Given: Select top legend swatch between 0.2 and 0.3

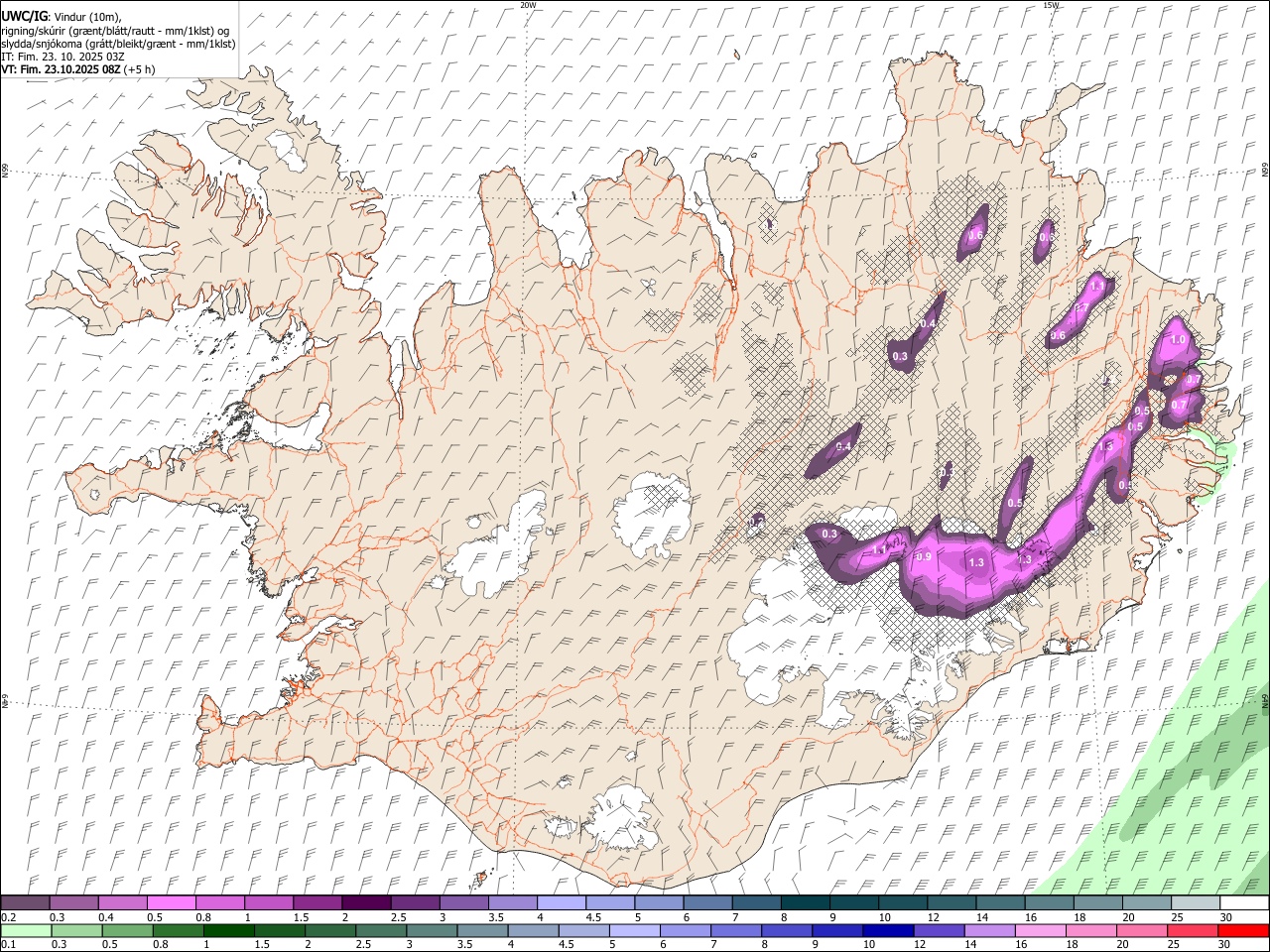Looking at the screenshot, I should 25,902.
